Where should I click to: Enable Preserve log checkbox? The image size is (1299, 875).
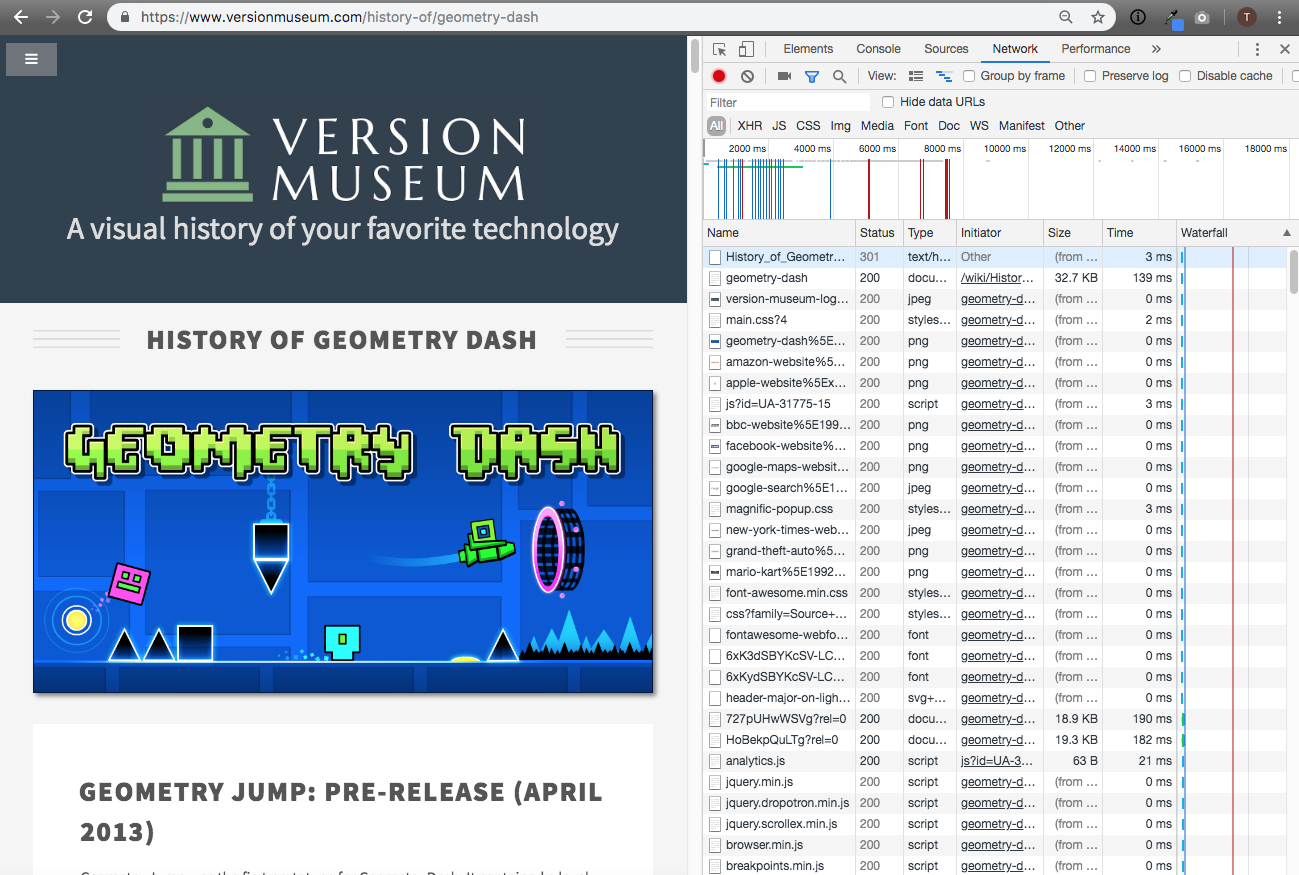1090,76
